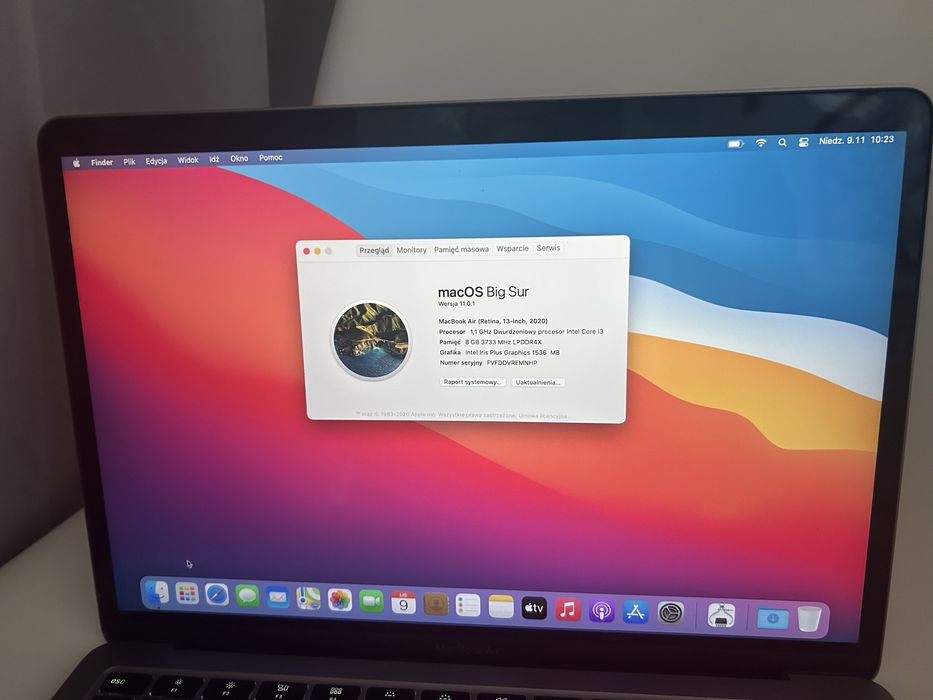Open Music app in the Dock

tap(568, 610)
